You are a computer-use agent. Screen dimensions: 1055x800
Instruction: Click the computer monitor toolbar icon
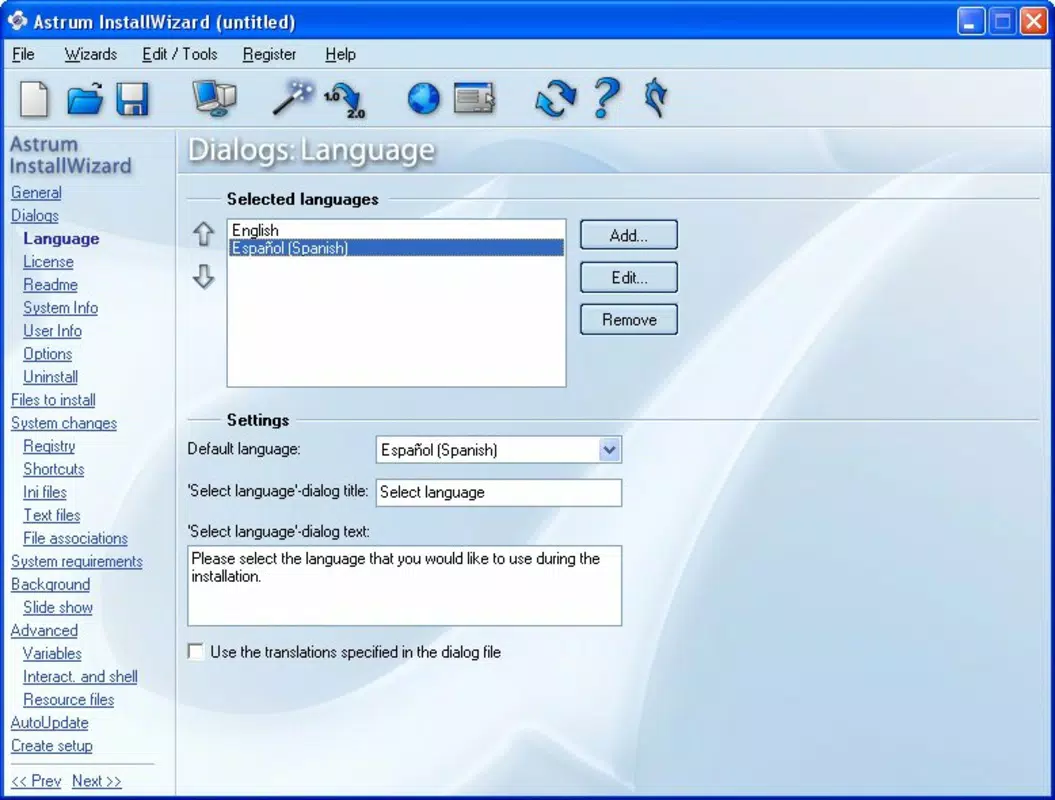click(215, 98)
